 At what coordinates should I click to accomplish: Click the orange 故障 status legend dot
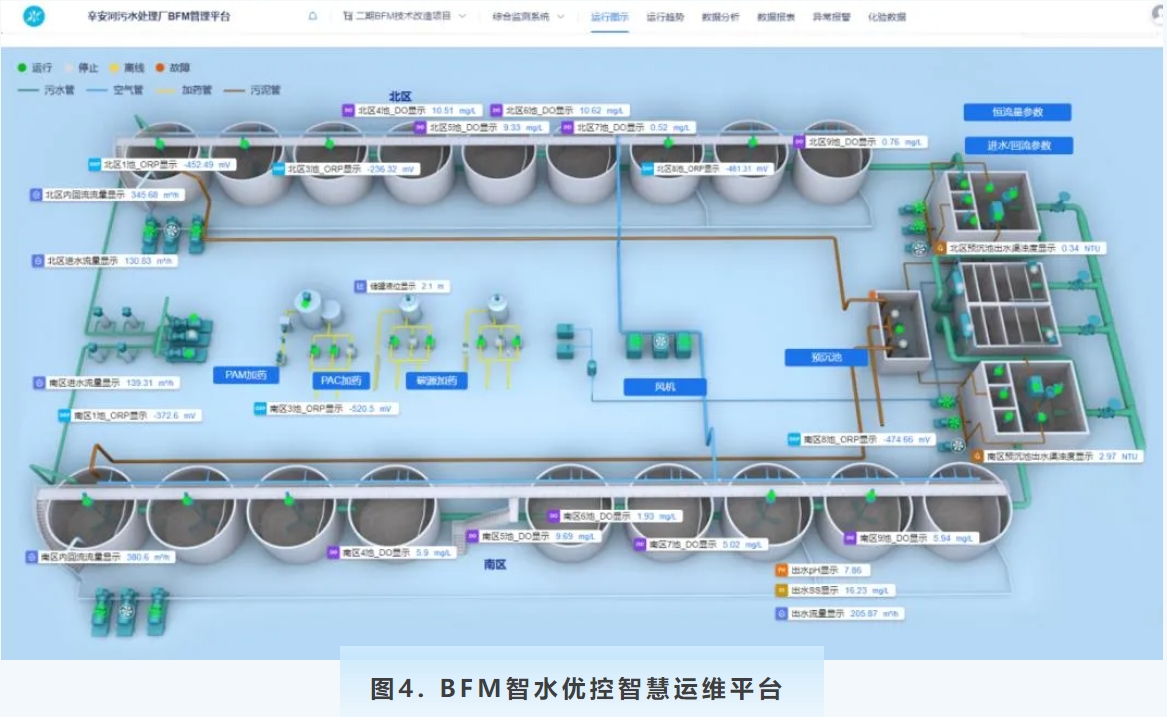(x=160, y=69)
